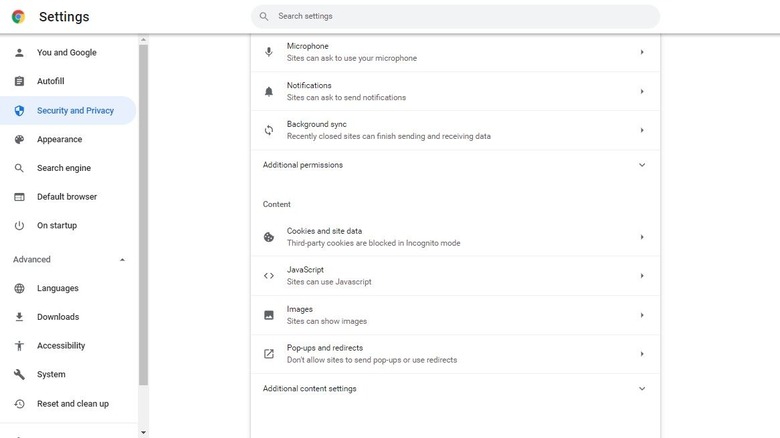Screen dimensions: 780x438
Task: Click the Notifications bell icon
Action: point(268,92)
